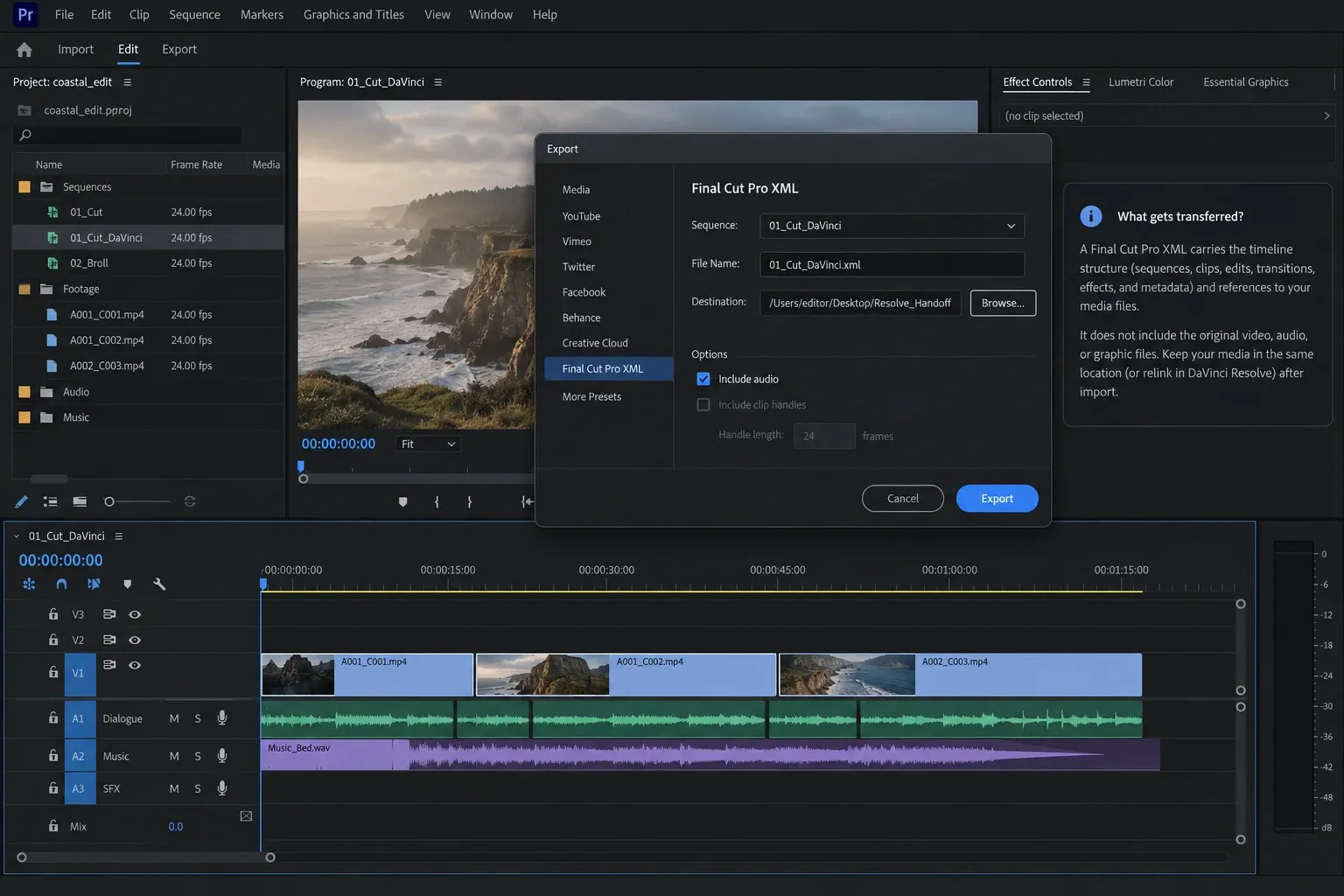Click the nest sequence icon in the timeline
Viewport: 1344px width, 896px height.
pos(29,584)
